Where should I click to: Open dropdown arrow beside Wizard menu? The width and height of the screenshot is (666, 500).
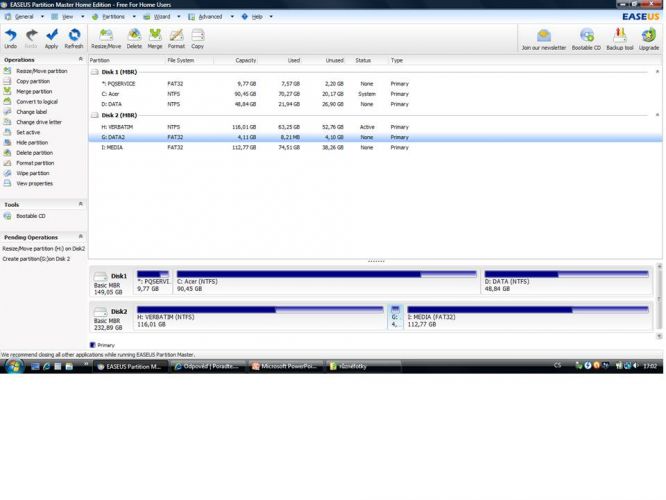pyautogui.click(x=178, y=17)
